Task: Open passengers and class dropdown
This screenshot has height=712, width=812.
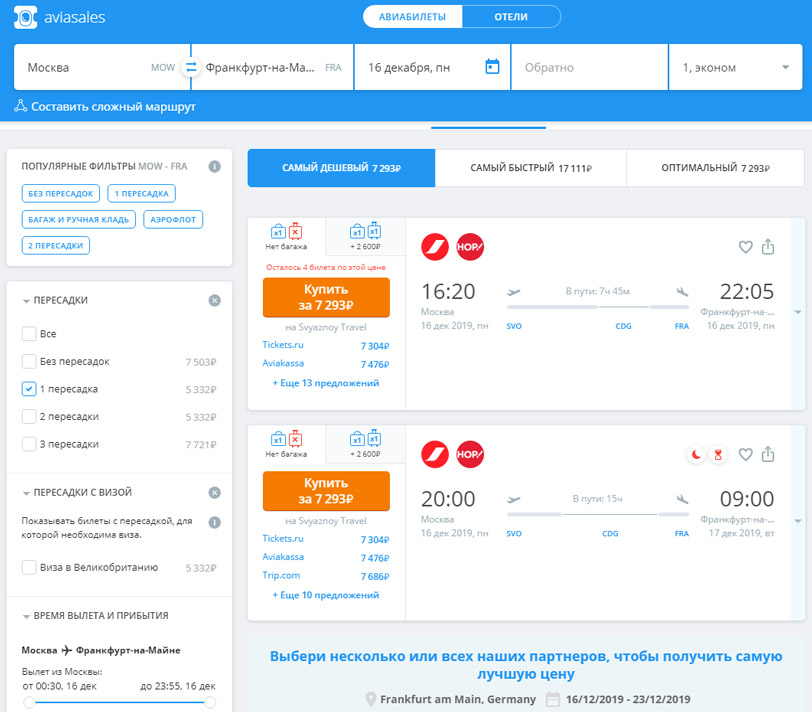Action: 735,68
